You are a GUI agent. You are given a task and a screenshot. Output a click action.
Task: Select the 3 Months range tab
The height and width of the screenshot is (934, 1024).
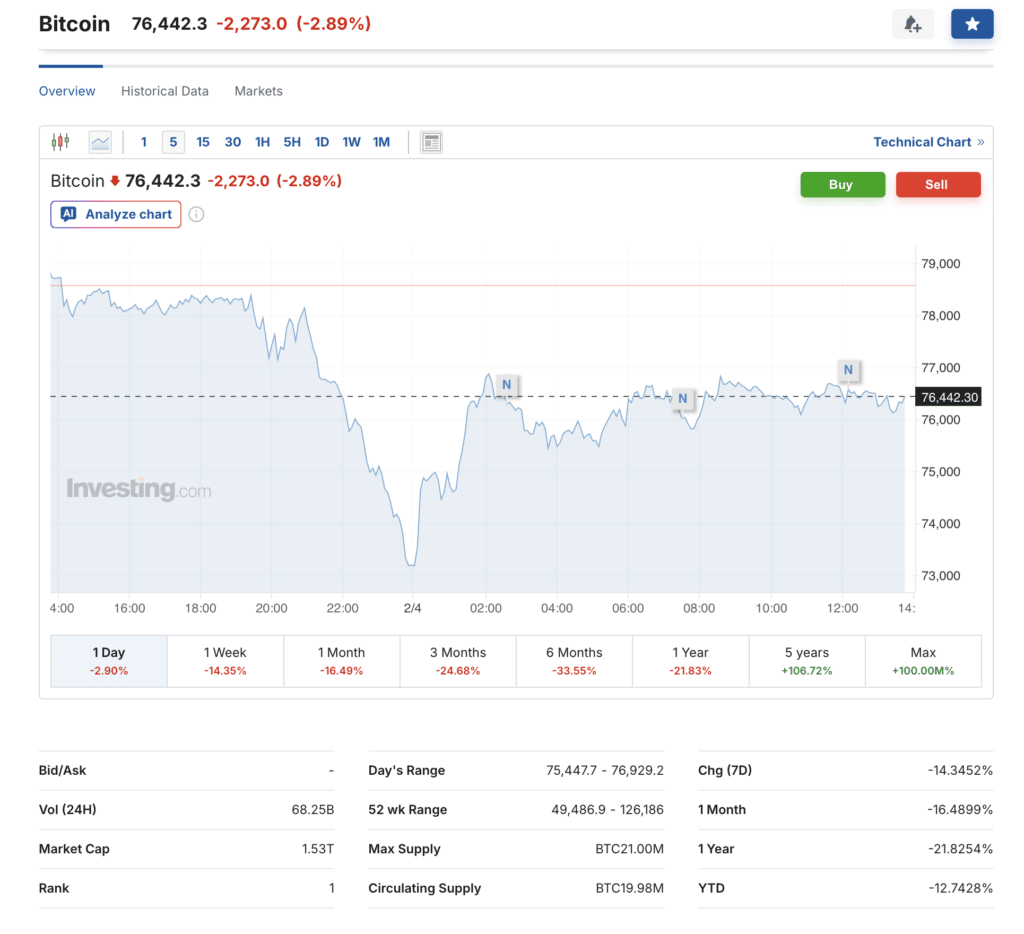pyautogui.click(x=458, y=661)
